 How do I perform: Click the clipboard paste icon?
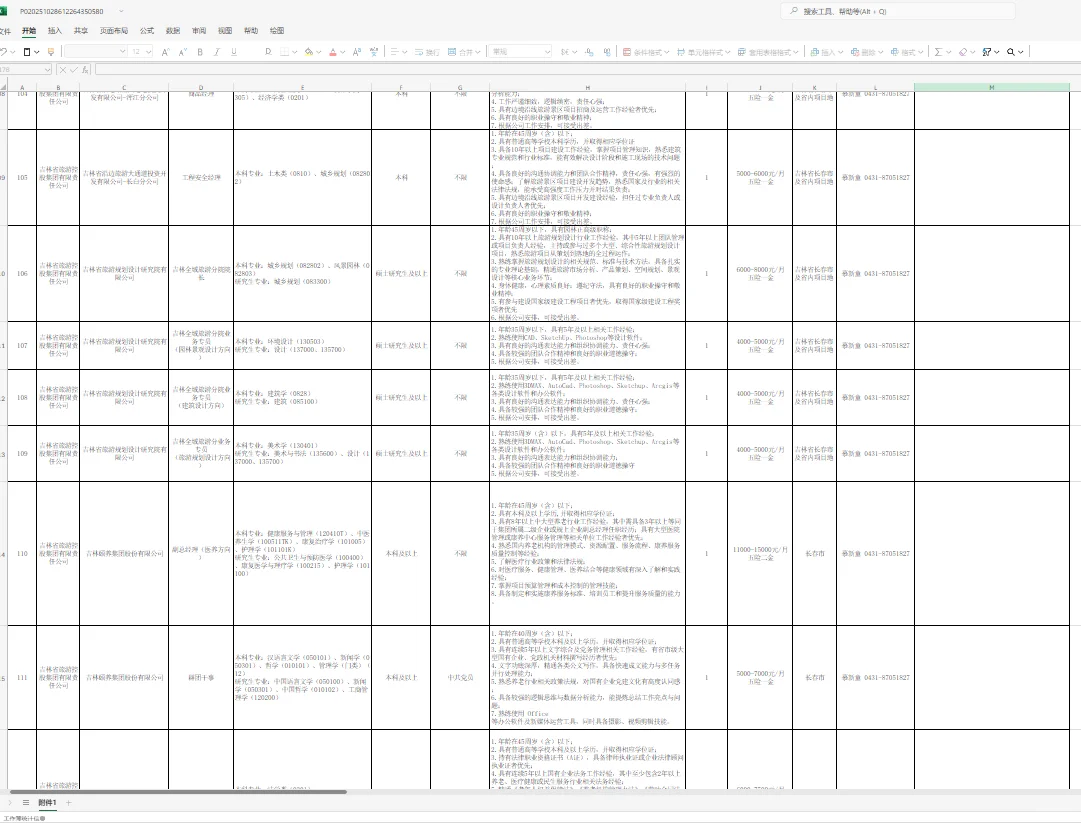(27, 52)
